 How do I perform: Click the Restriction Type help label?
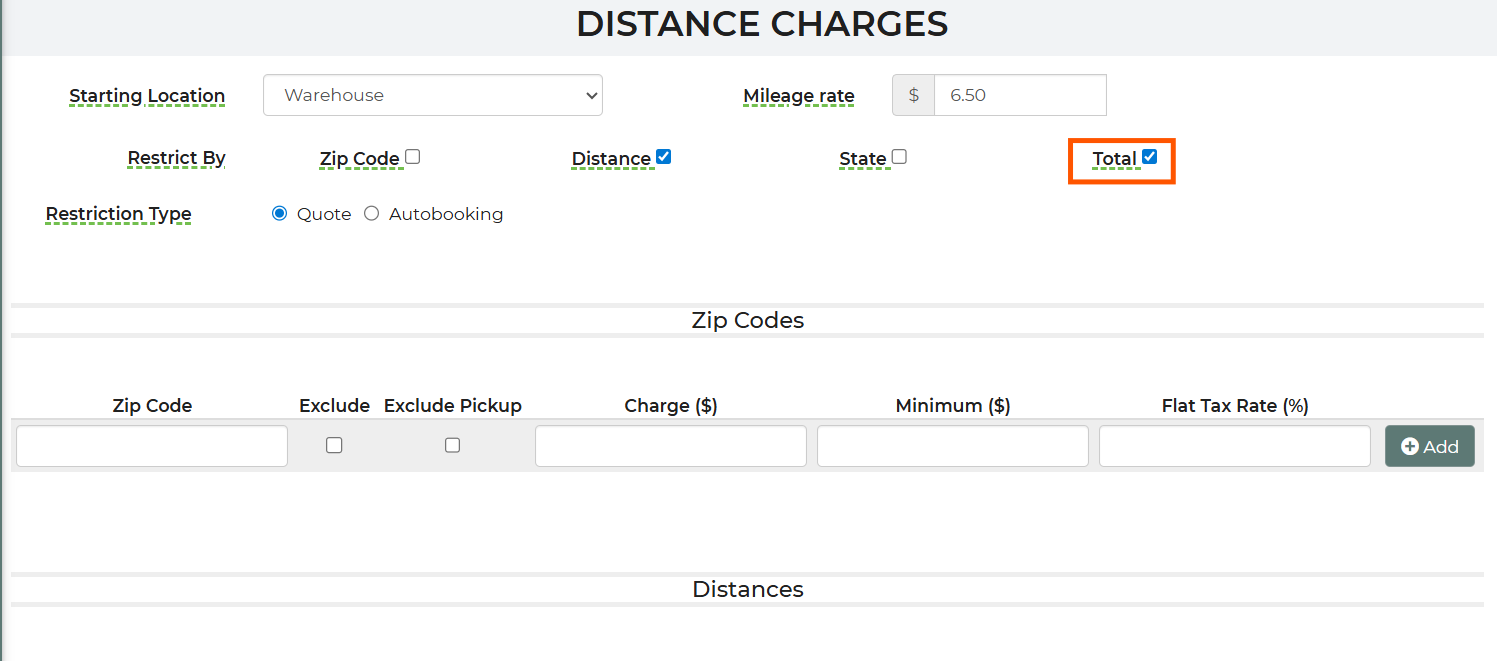pos(118,214)
